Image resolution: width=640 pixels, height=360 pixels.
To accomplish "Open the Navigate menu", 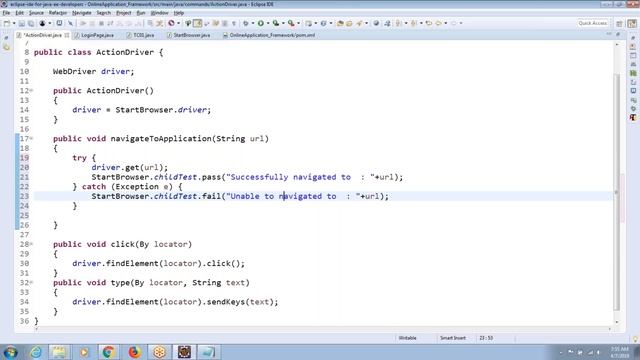I will point(82,13).
